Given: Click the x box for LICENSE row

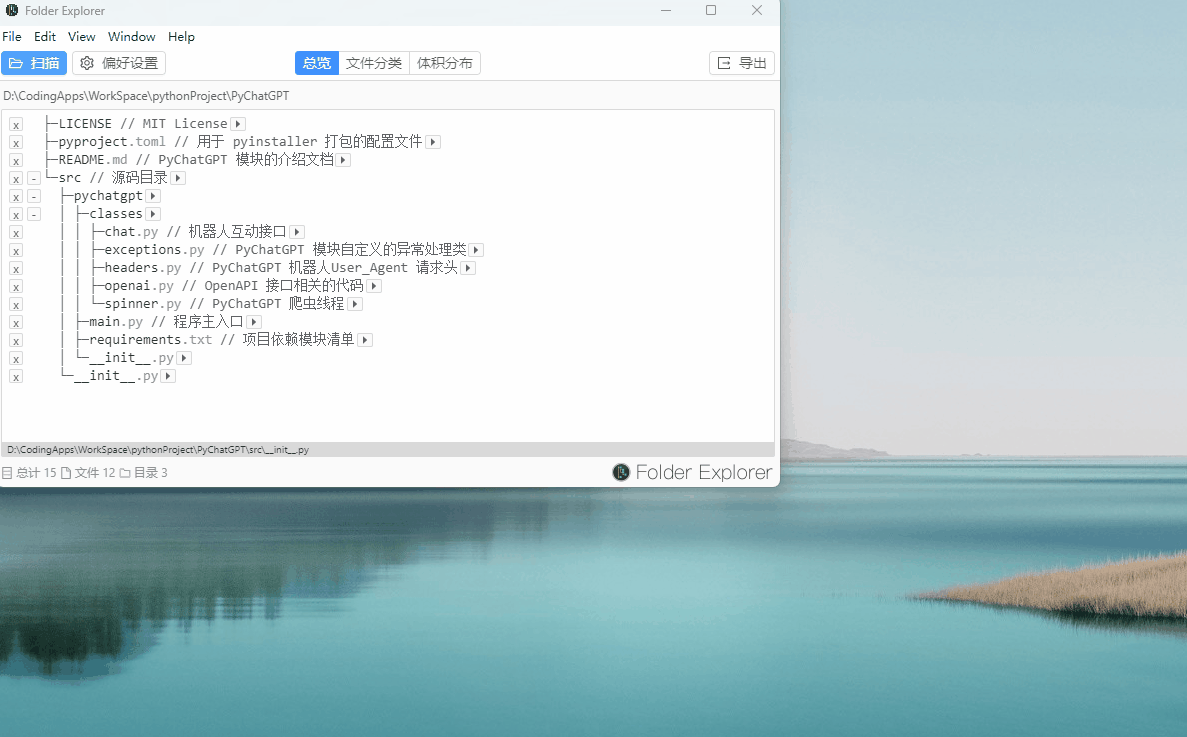Looking at the screenshot, I should click(x=16, y=124).
